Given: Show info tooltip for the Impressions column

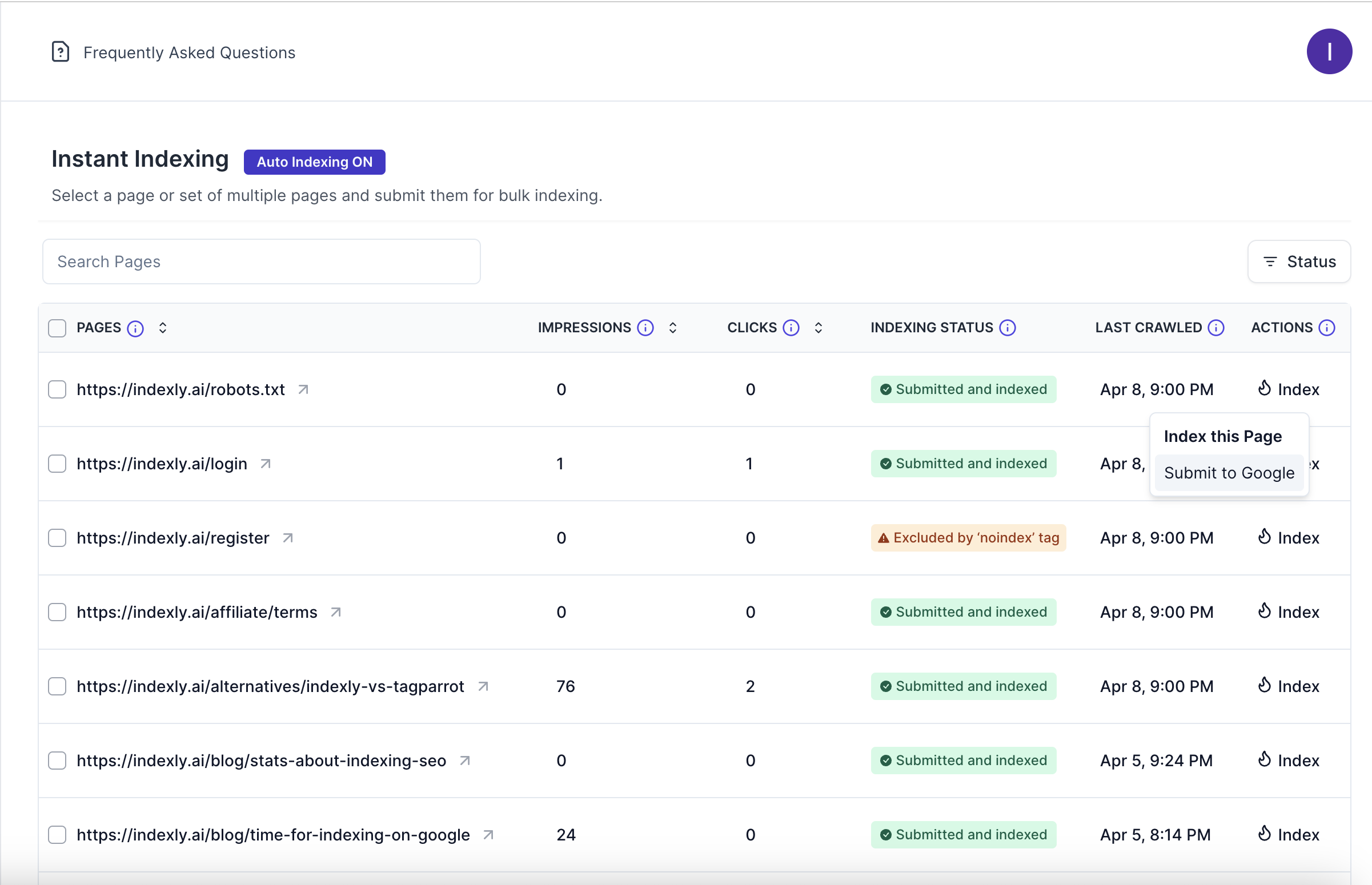Looking at the screenshot, I should (x=645, y=328).
